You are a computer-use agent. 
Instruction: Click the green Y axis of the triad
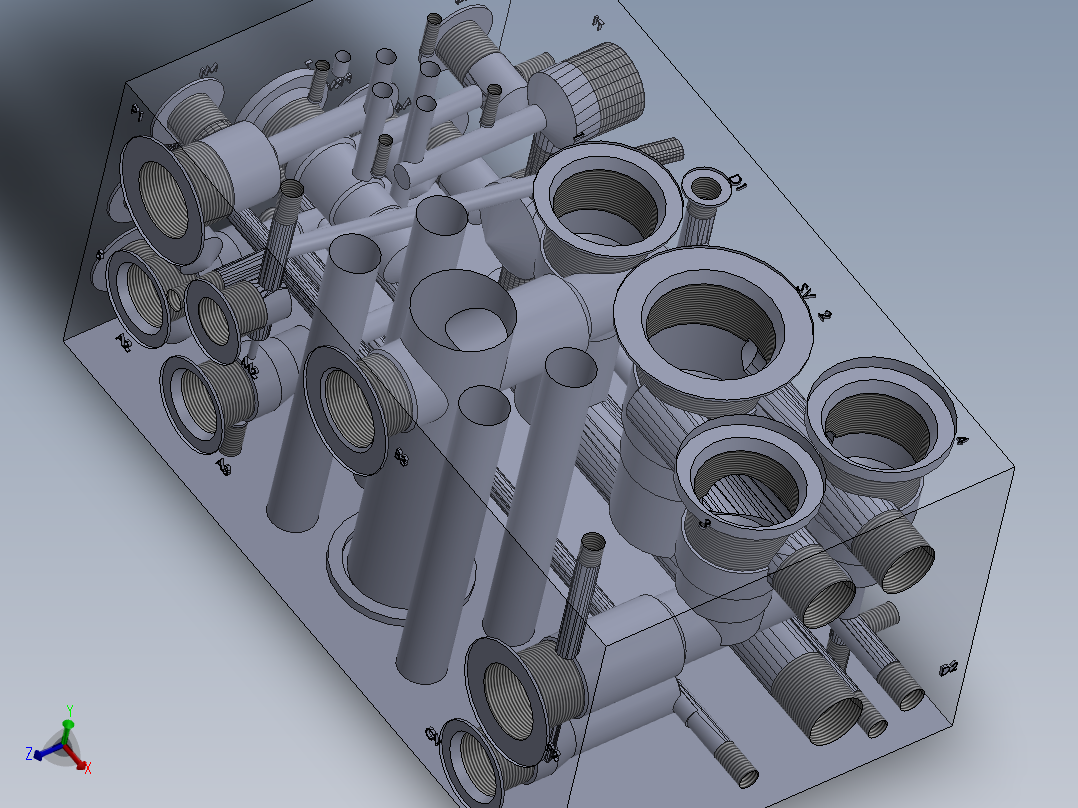coord(68,730)
